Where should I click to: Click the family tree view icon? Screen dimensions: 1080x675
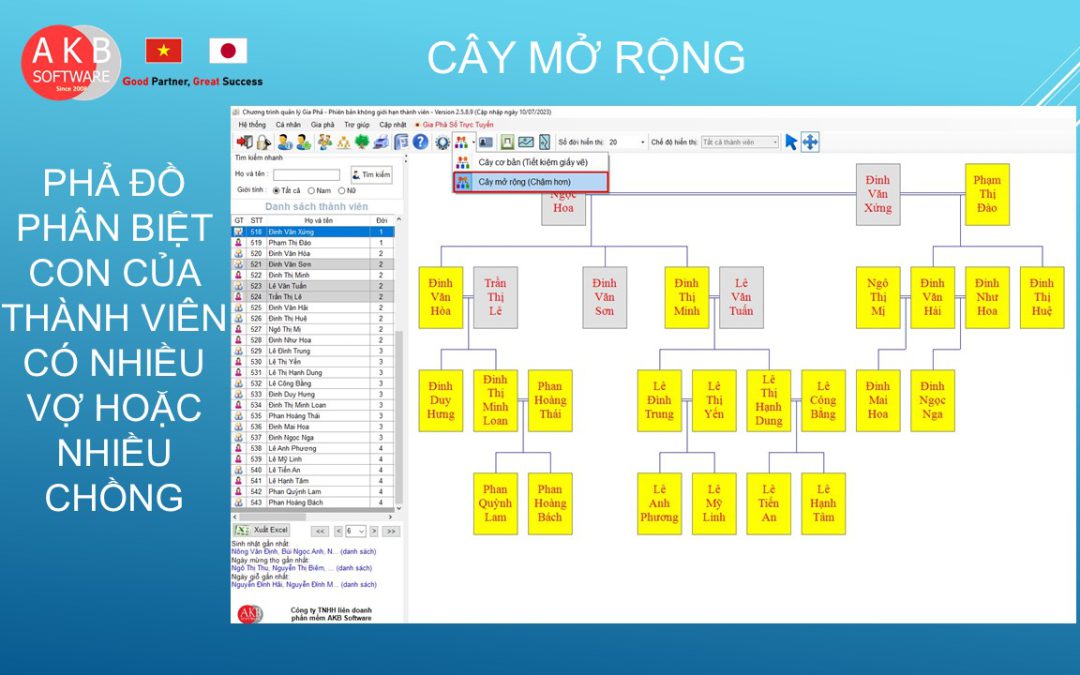point(461,142)
